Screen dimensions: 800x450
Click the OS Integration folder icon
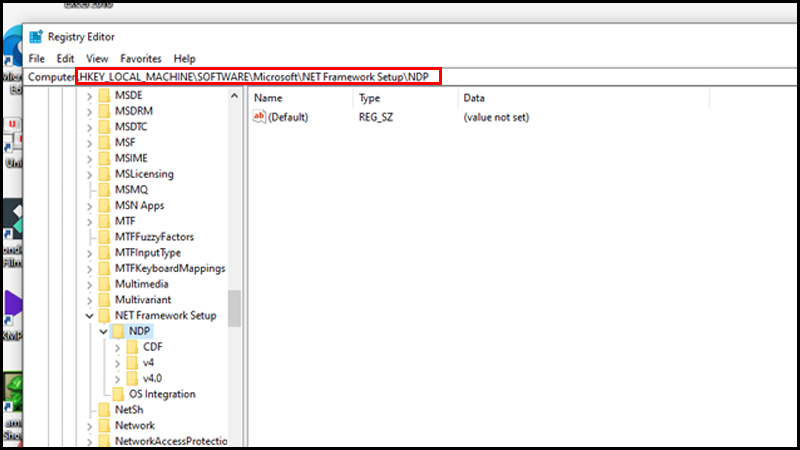[x=118, y=394]
